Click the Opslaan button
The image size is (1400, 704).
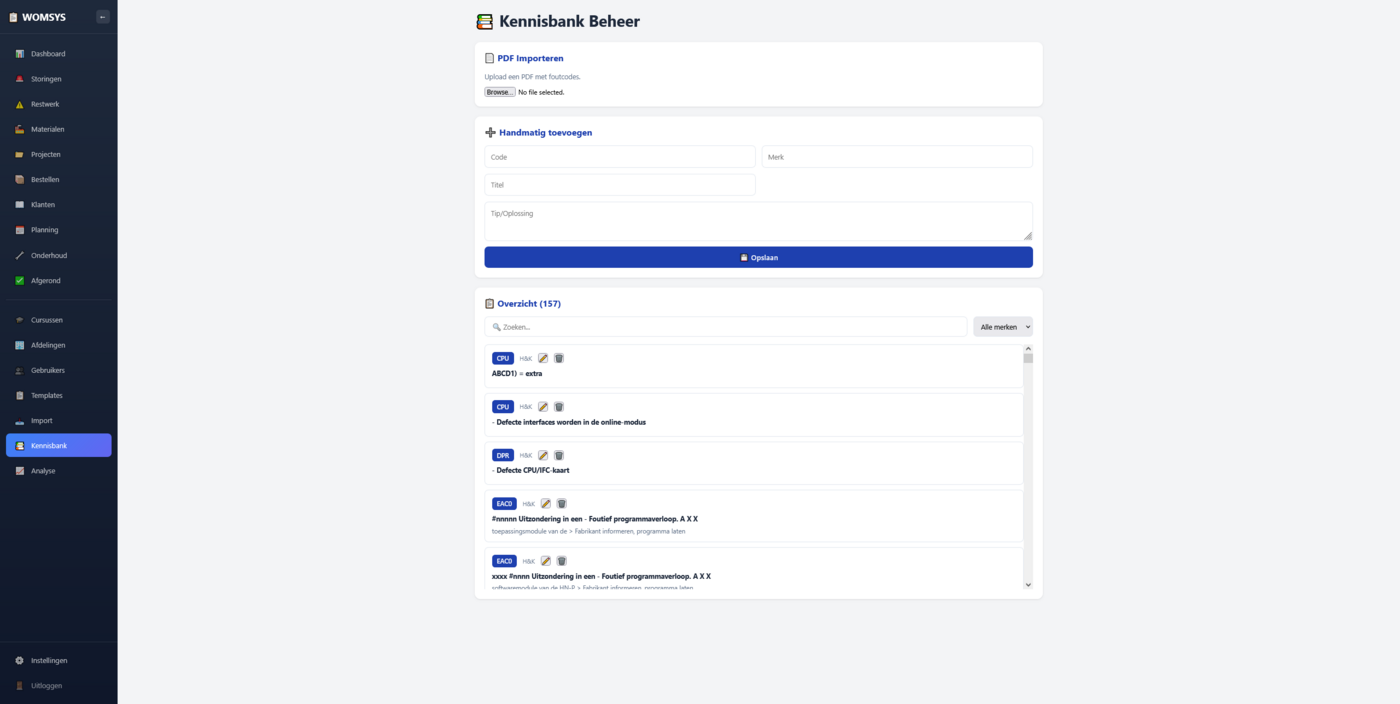point(758,258)
